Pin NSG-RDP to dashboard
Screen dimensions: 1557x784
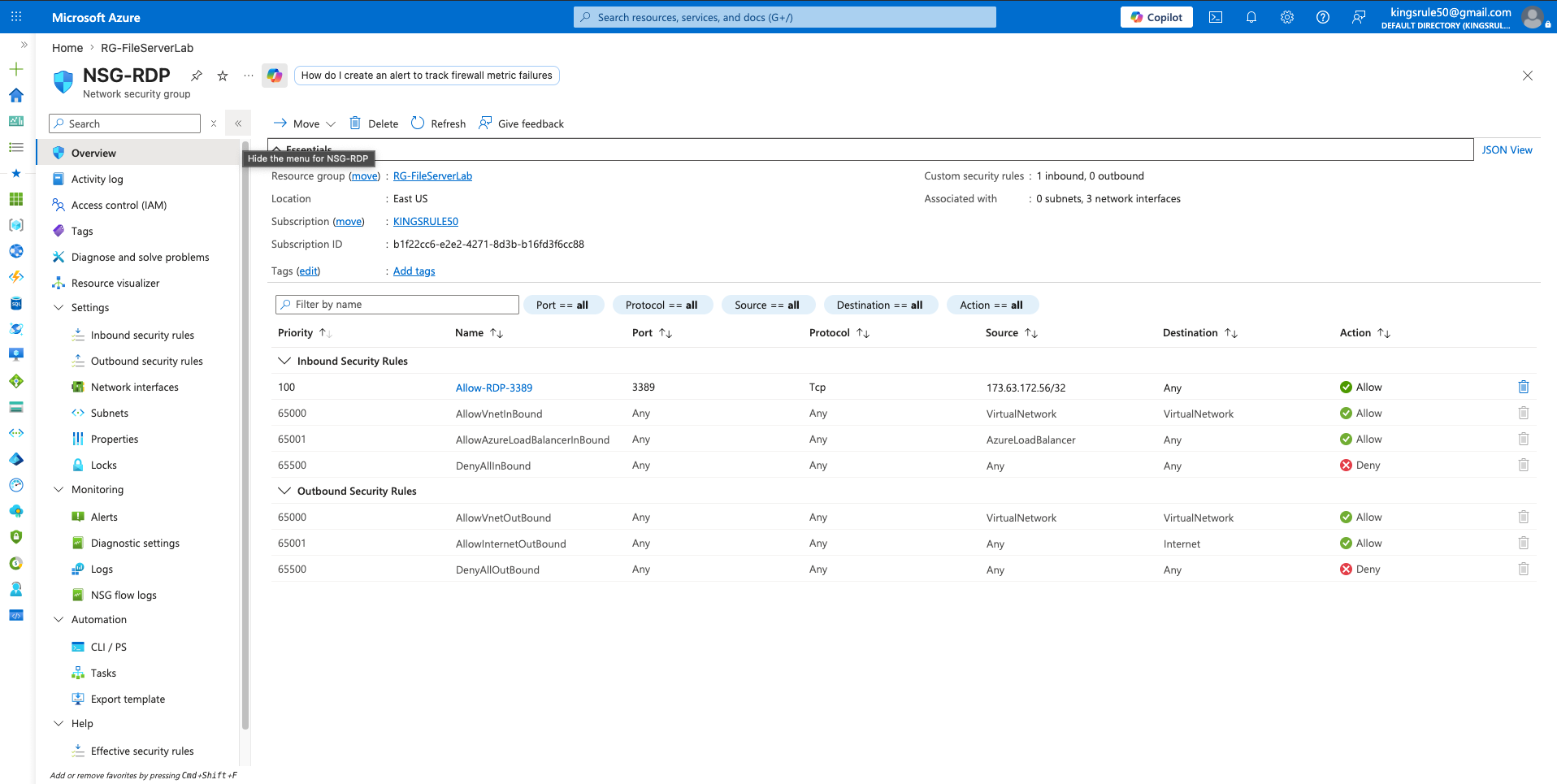pos(197,76)
